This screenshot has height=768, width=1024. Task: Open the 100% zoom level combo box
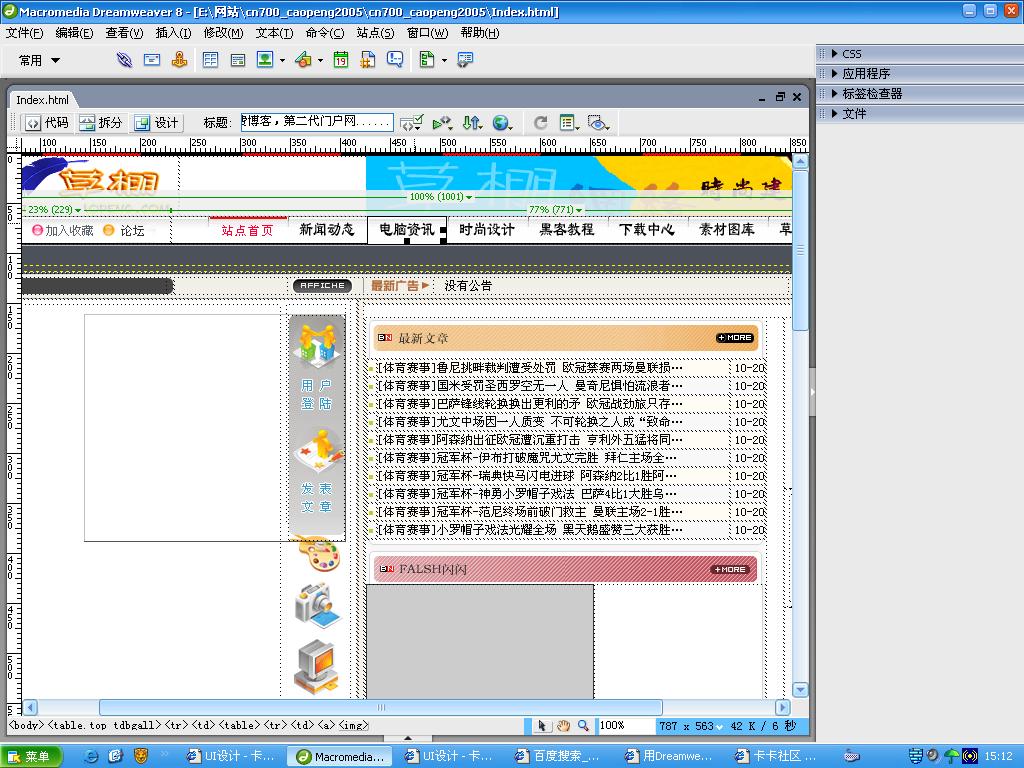point(626,726)
